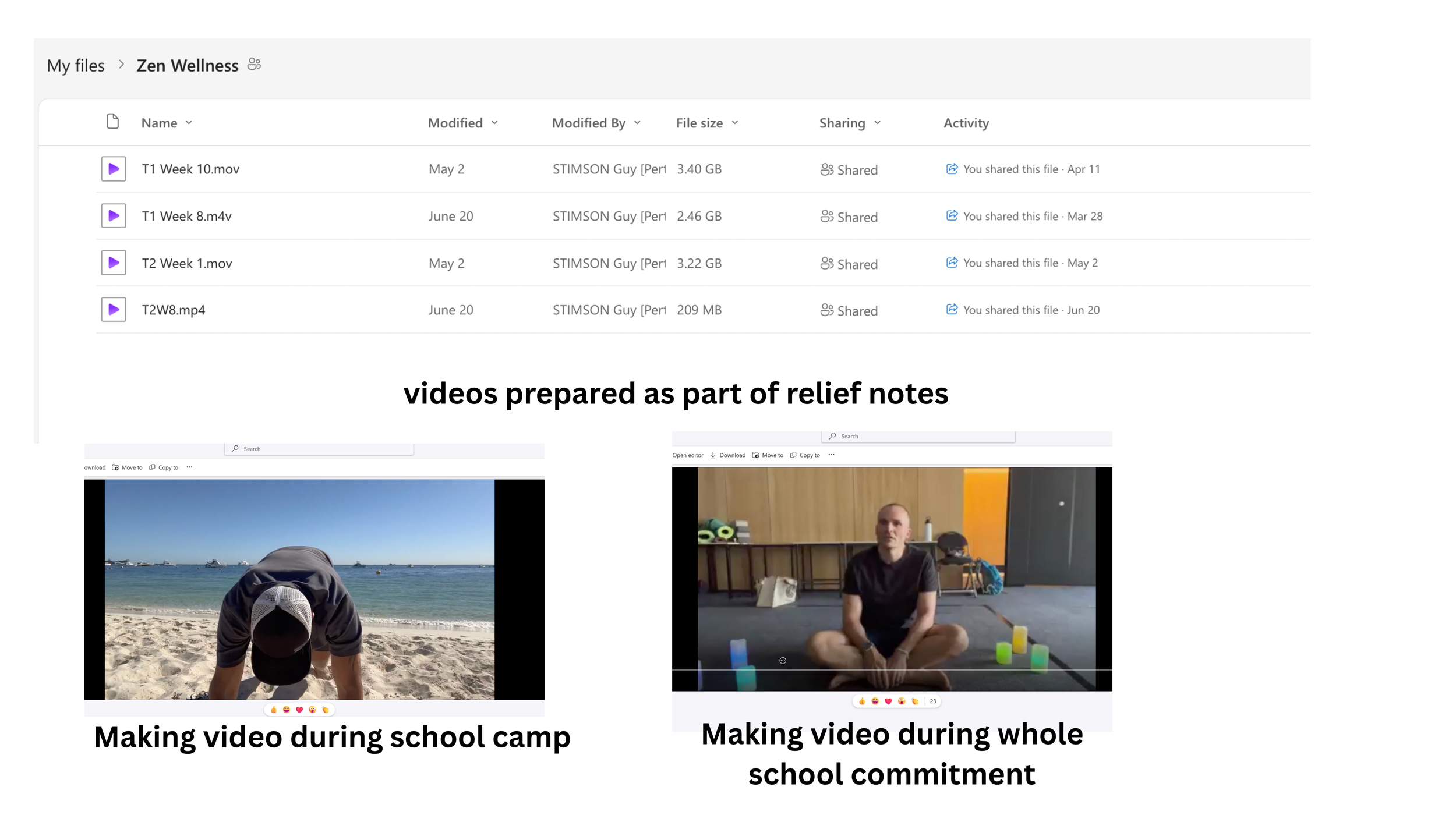Click the file type column header icon
Viewport: 1456px width, 815px height.
click(x=113, y=122)
